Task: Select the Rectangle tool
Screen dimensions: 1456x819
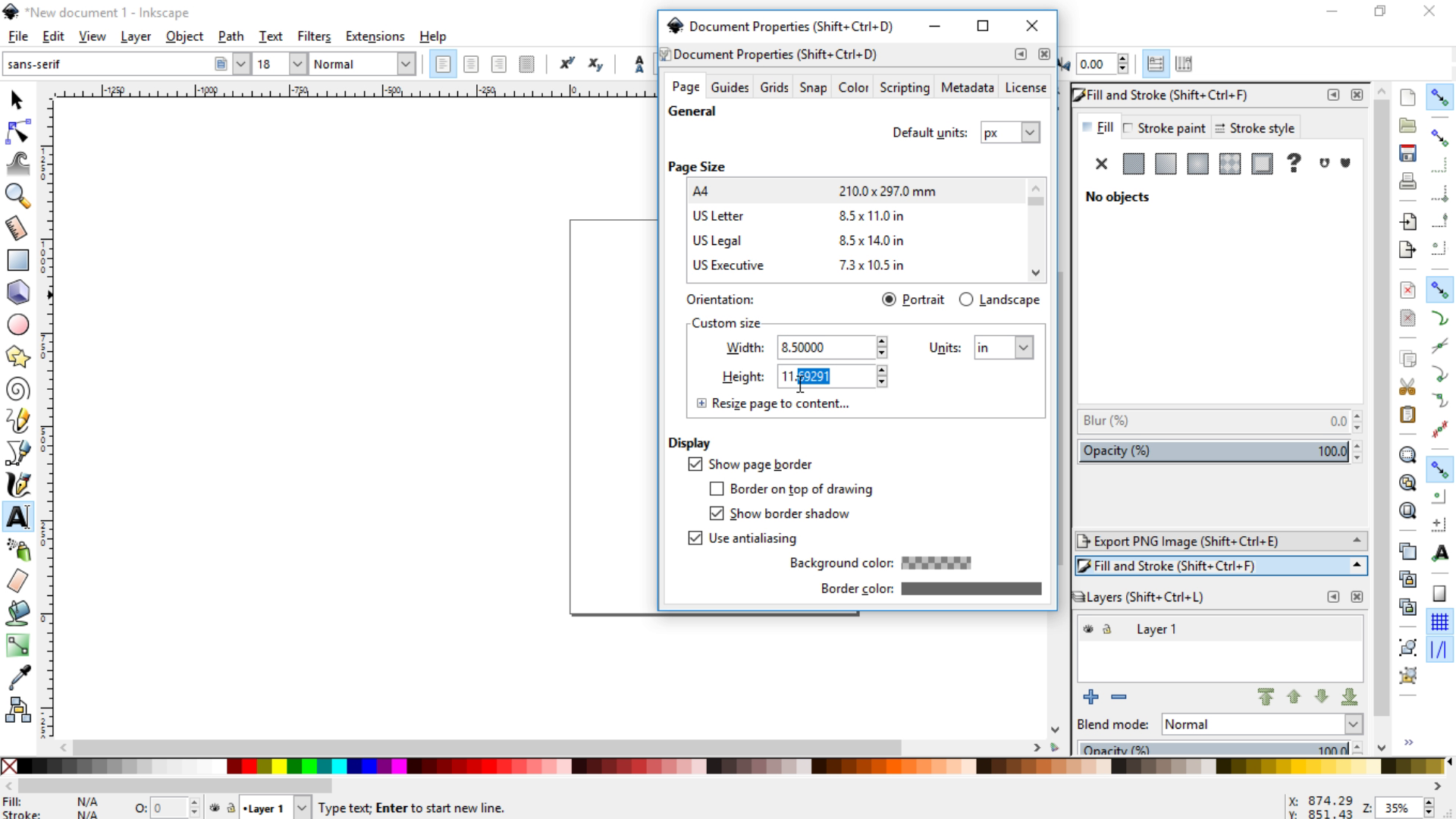Action: 17,260
